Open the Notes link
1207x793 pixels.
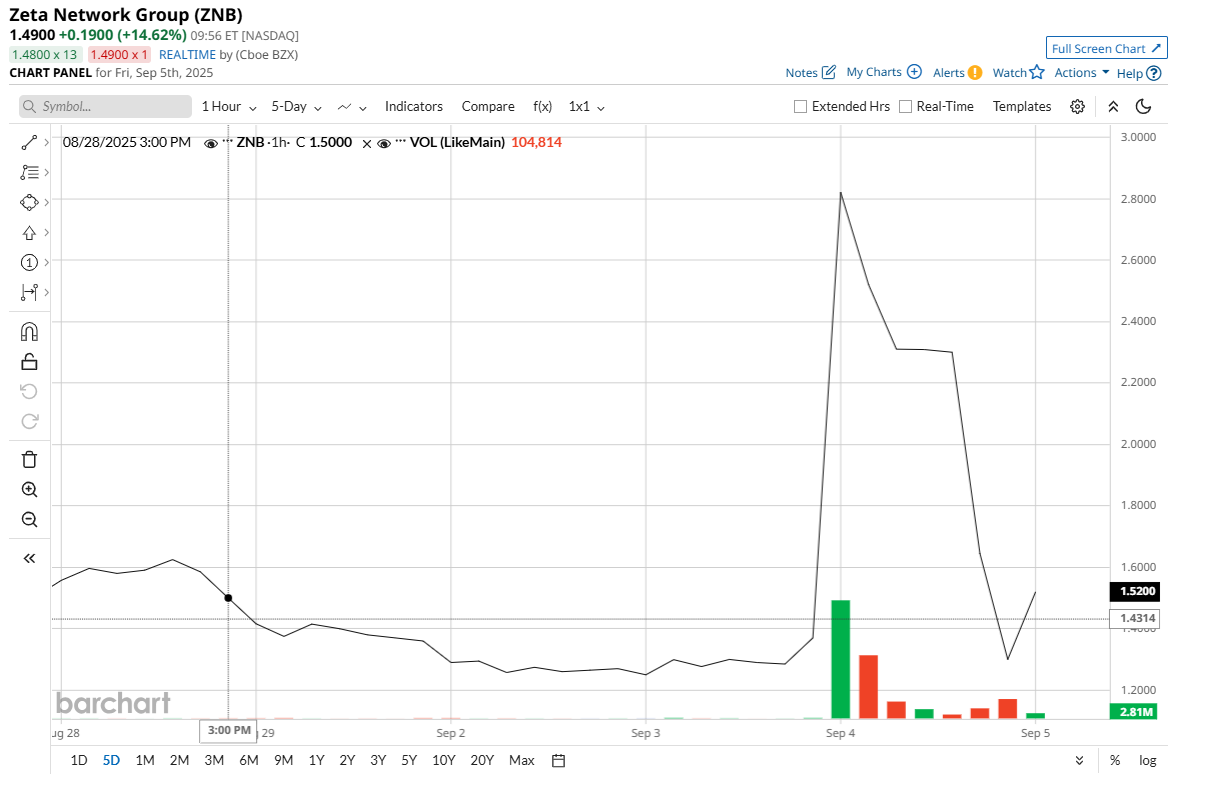click(802, 72)
